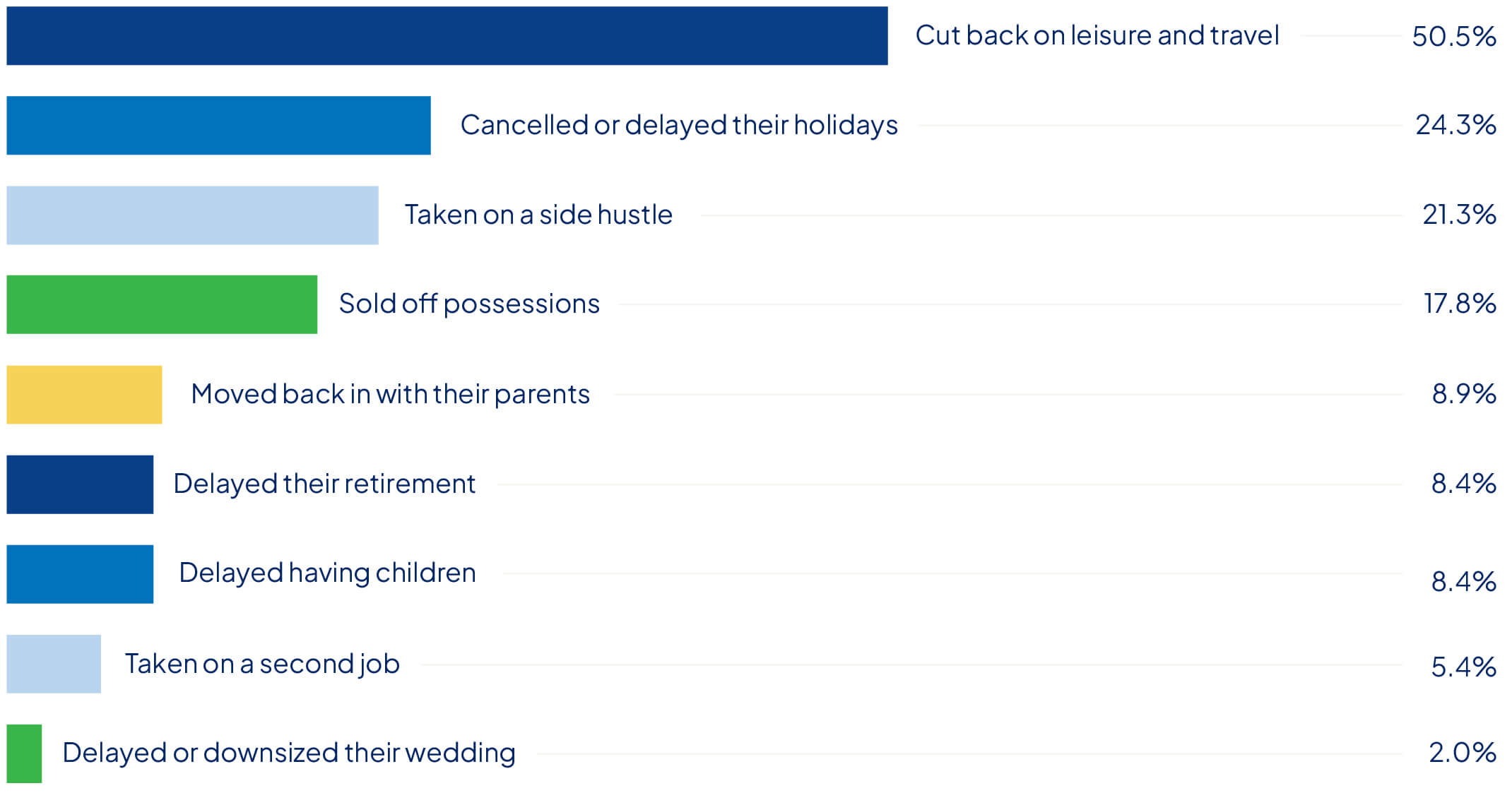Click the 'Taken on a side hustle' label
1512x793 pixels.
click(x=538, y=215)
